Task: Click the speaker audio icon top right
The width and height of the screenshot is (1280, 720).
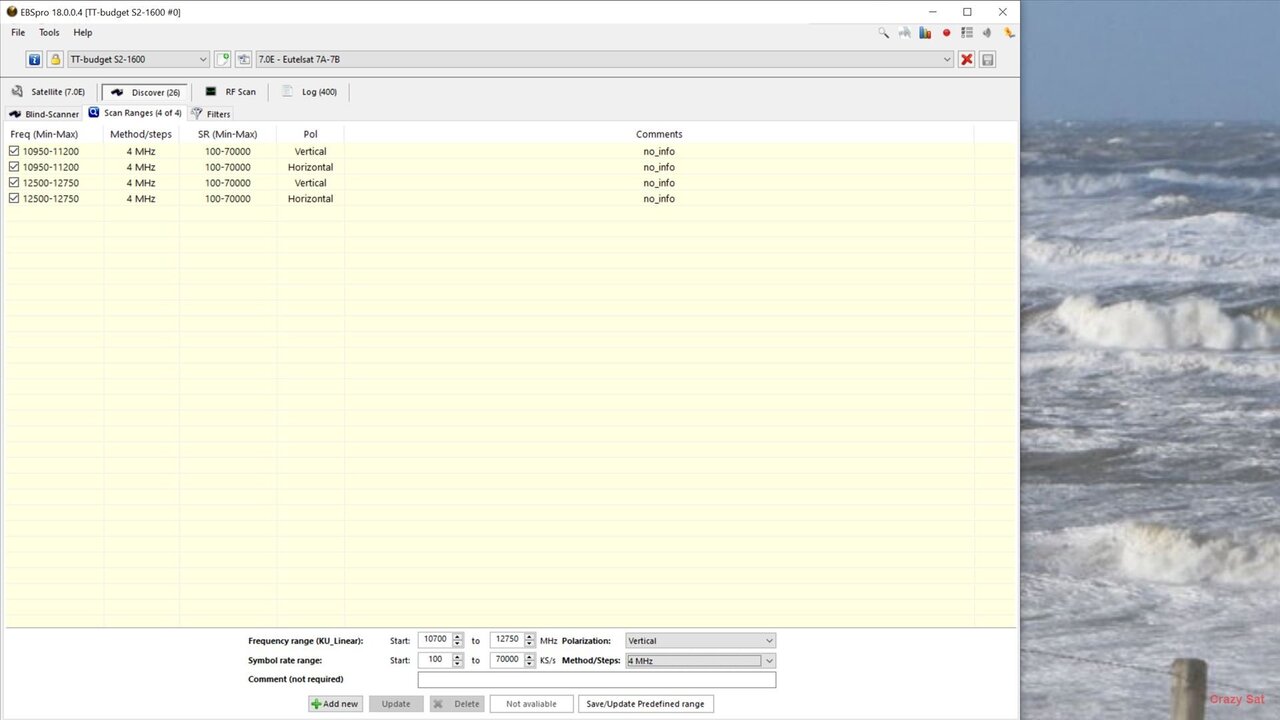Action: pos(986,32)
